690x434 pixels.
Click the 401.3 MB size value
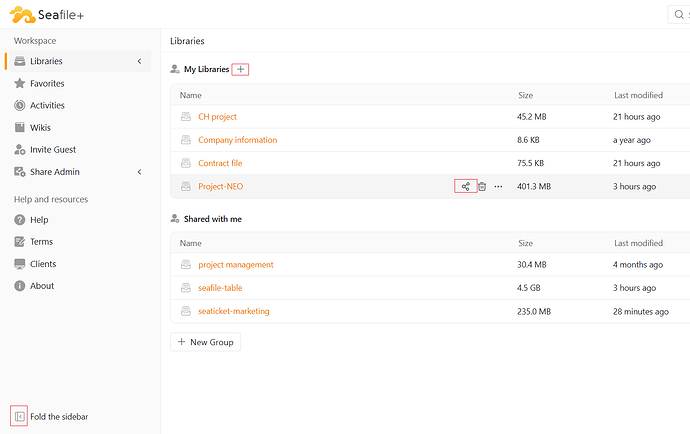tap(534, 187)
